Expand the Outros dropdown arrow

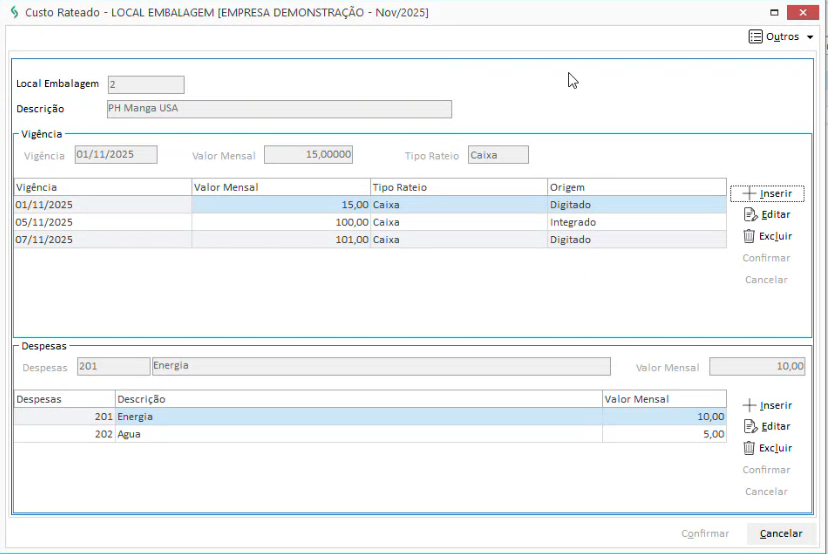(809, 37)
